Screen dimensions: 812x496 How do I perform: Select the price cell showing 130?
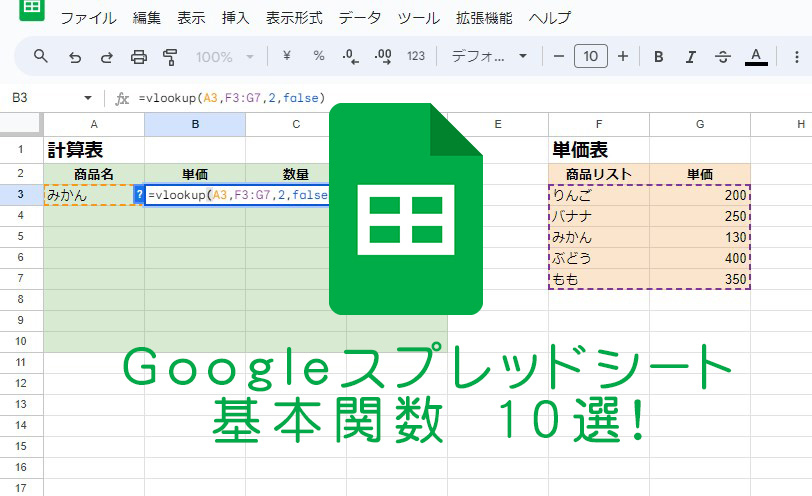(700, 237)
